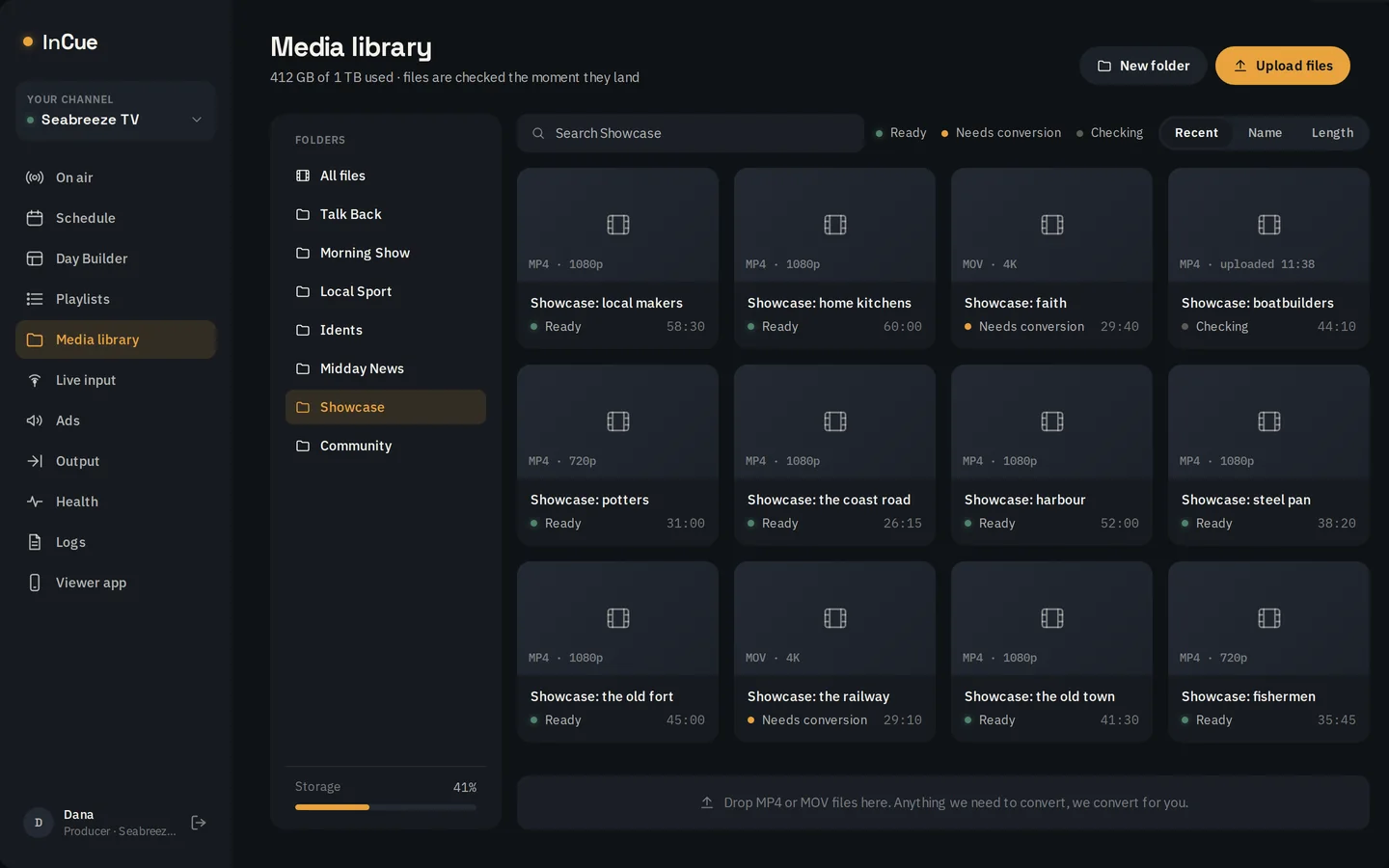Click the Live input antenna icon
The height and width of the screenshot is (868, 1389).
[x=35, y=380]
